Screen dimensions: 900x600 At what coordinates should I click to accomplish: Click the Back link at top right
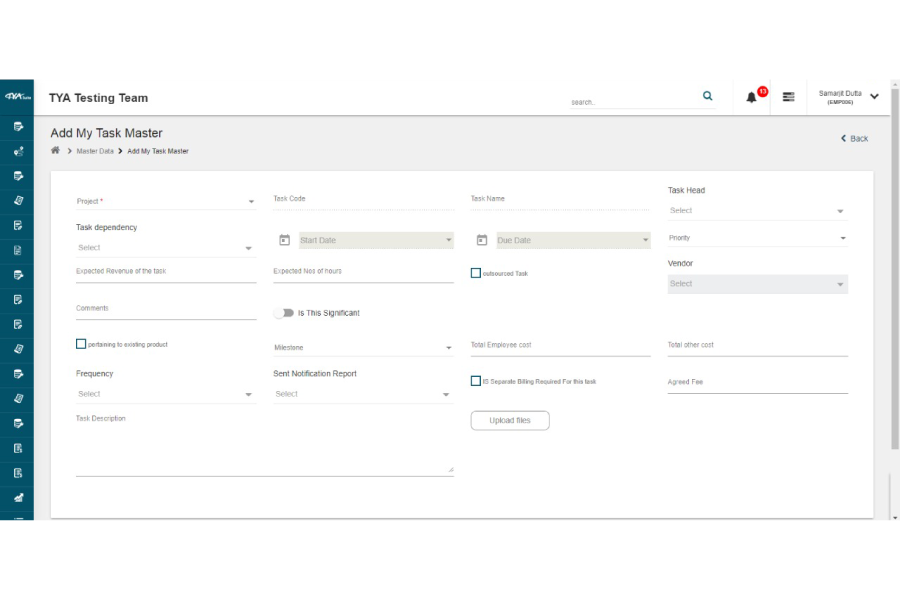point(853,138)
